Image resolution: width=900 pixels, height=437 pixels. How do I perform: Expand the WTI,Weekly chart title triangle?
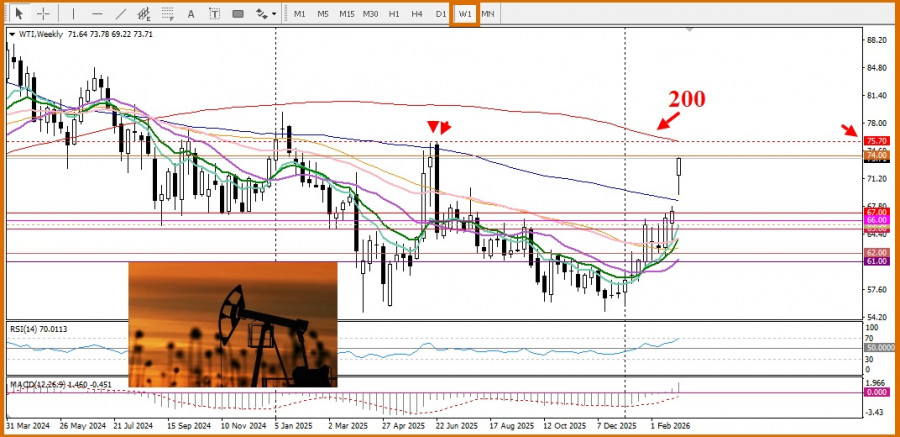pyautogui.click(x=11, y=34)
